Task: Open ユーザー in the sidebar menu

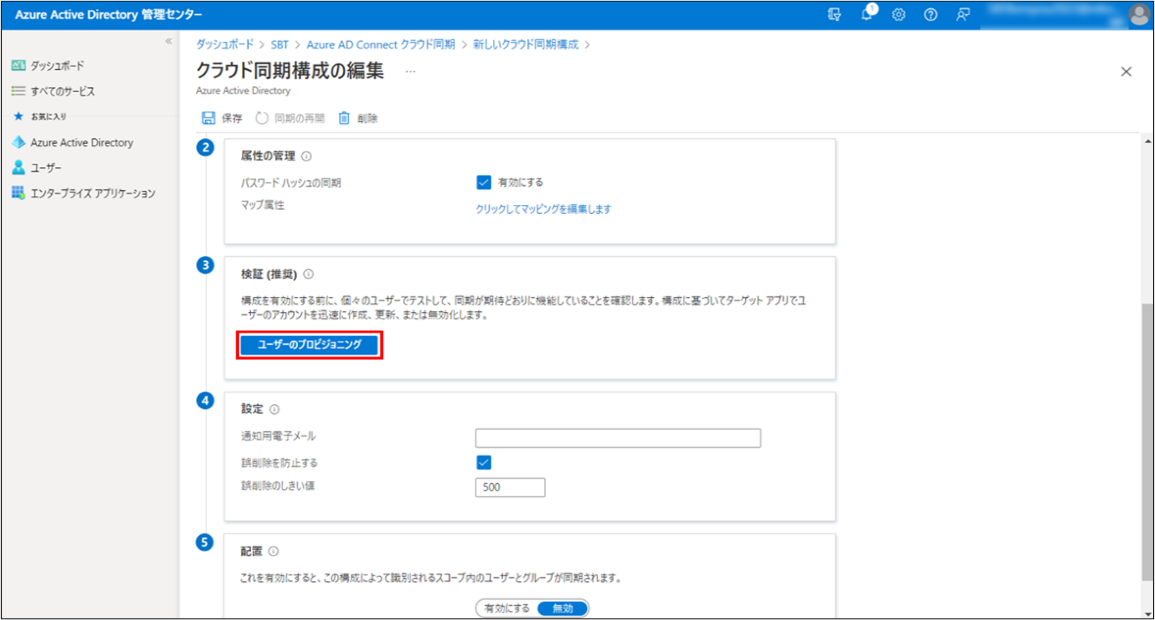Action: point(46,168)
